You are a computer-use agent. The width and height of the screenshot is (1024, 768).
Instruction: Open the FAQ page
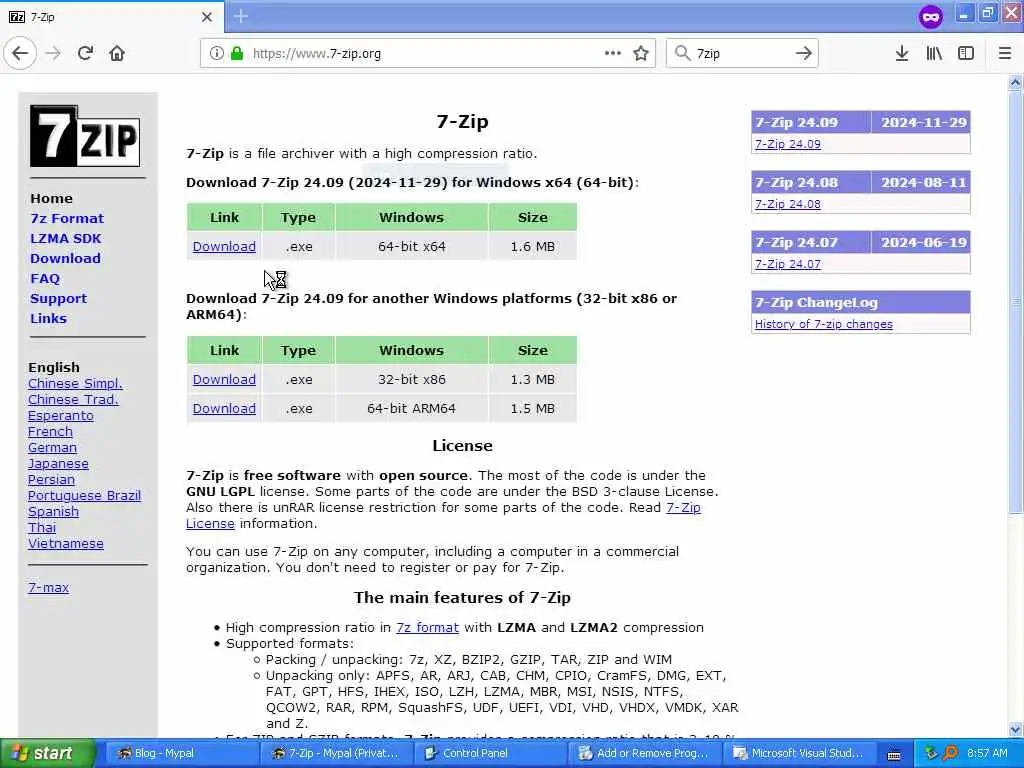click(x=45, y=279)
